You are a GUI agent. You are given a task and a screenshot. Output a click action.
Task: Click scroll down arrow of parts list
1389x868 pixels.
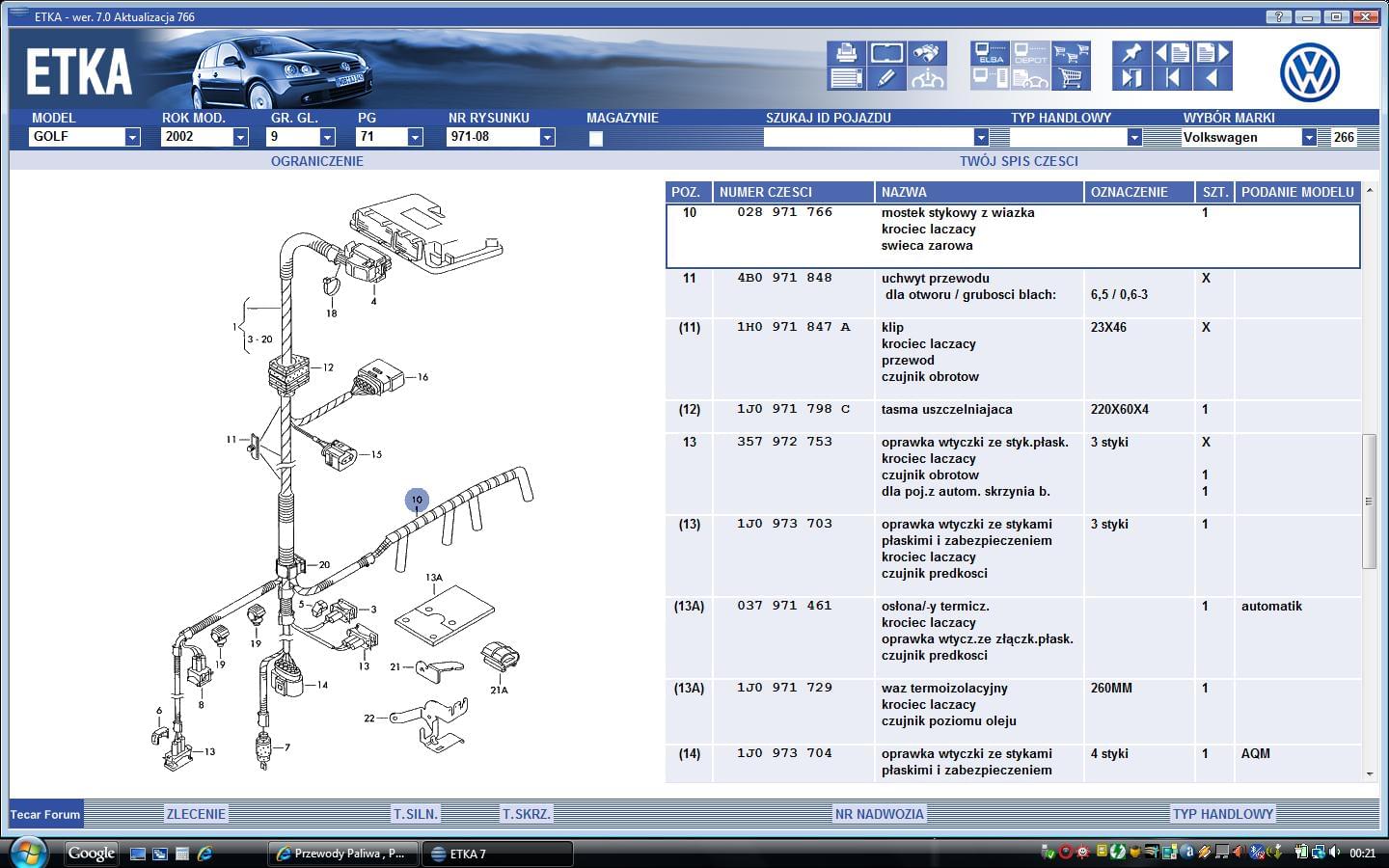1369,773
